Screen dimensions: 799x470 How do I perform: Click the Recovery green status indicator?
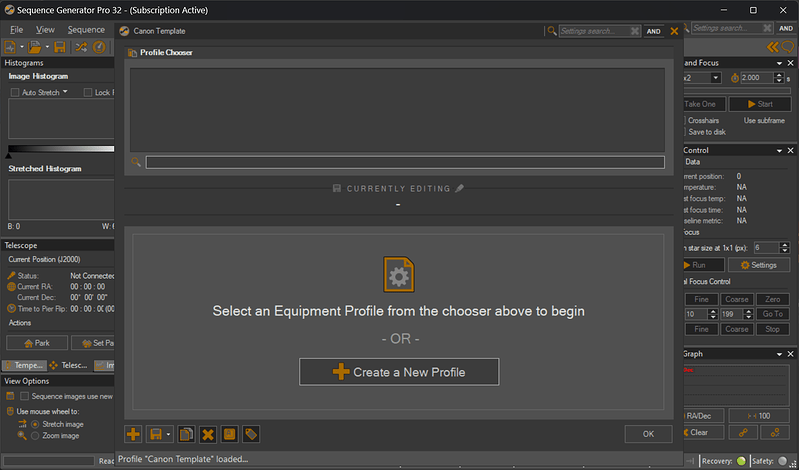[741, 461]
